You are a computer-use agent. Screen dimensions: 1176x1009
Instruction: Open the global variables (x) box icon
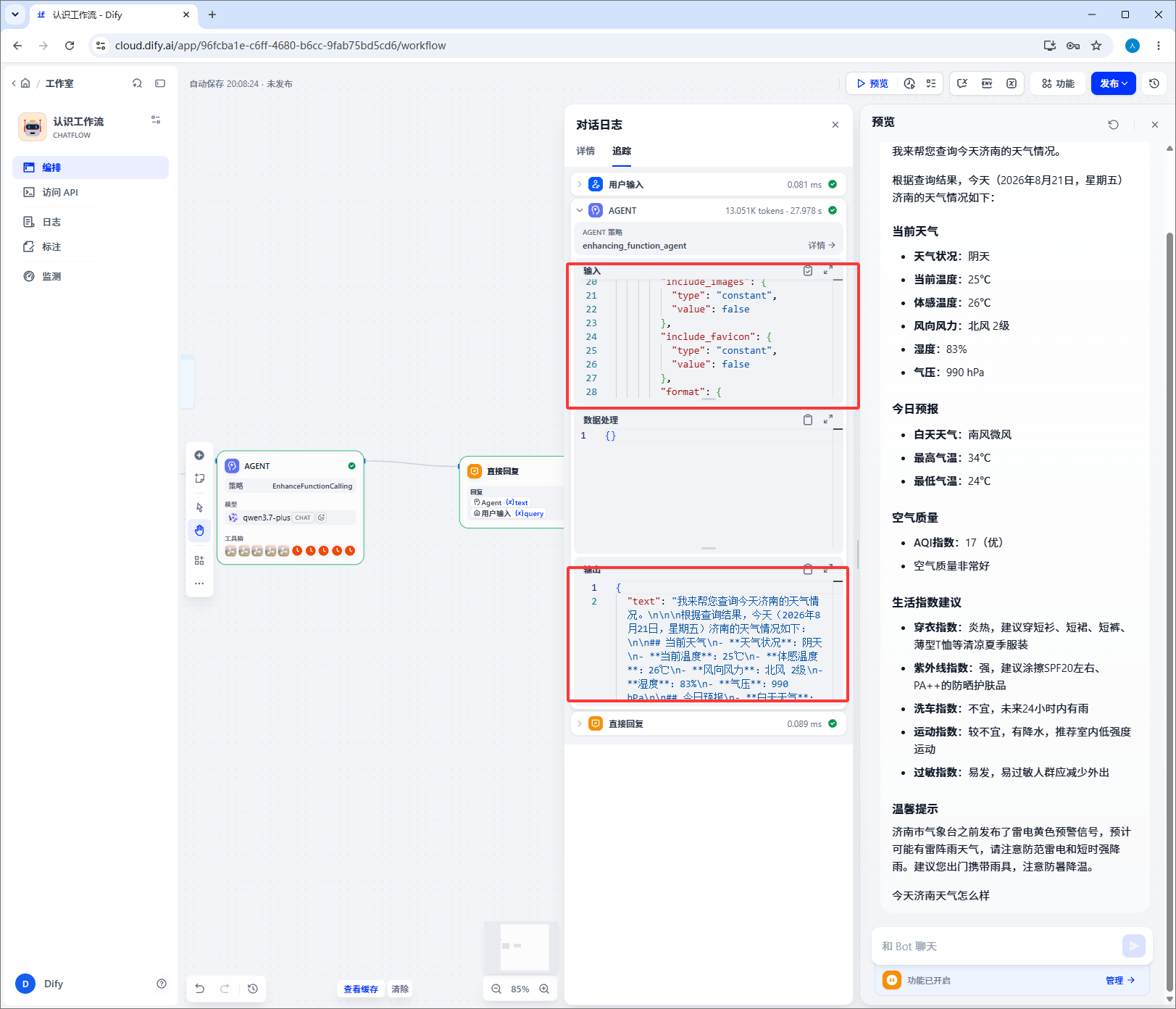click(1012, 83)
